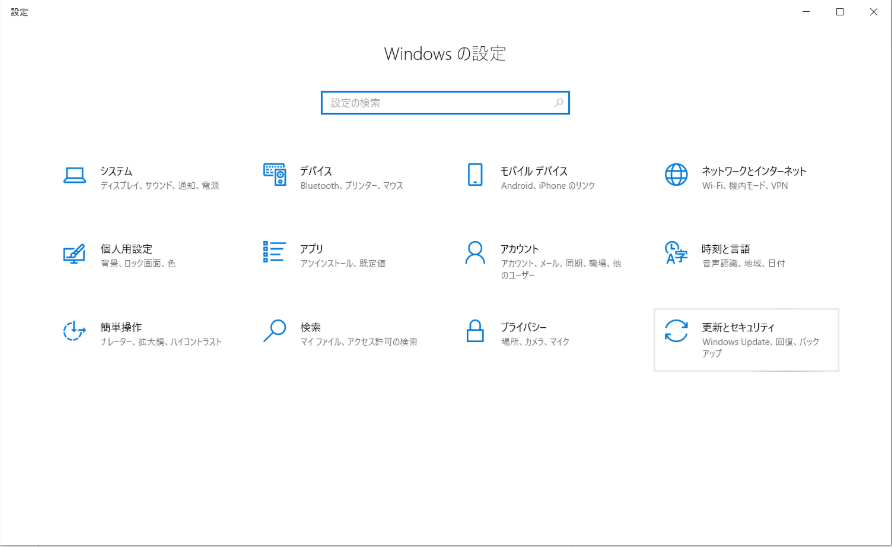892x547 pixels.
Task: Open ネットワークとインターネット title text
Action: pyautogui.click(x=754, y=171)
